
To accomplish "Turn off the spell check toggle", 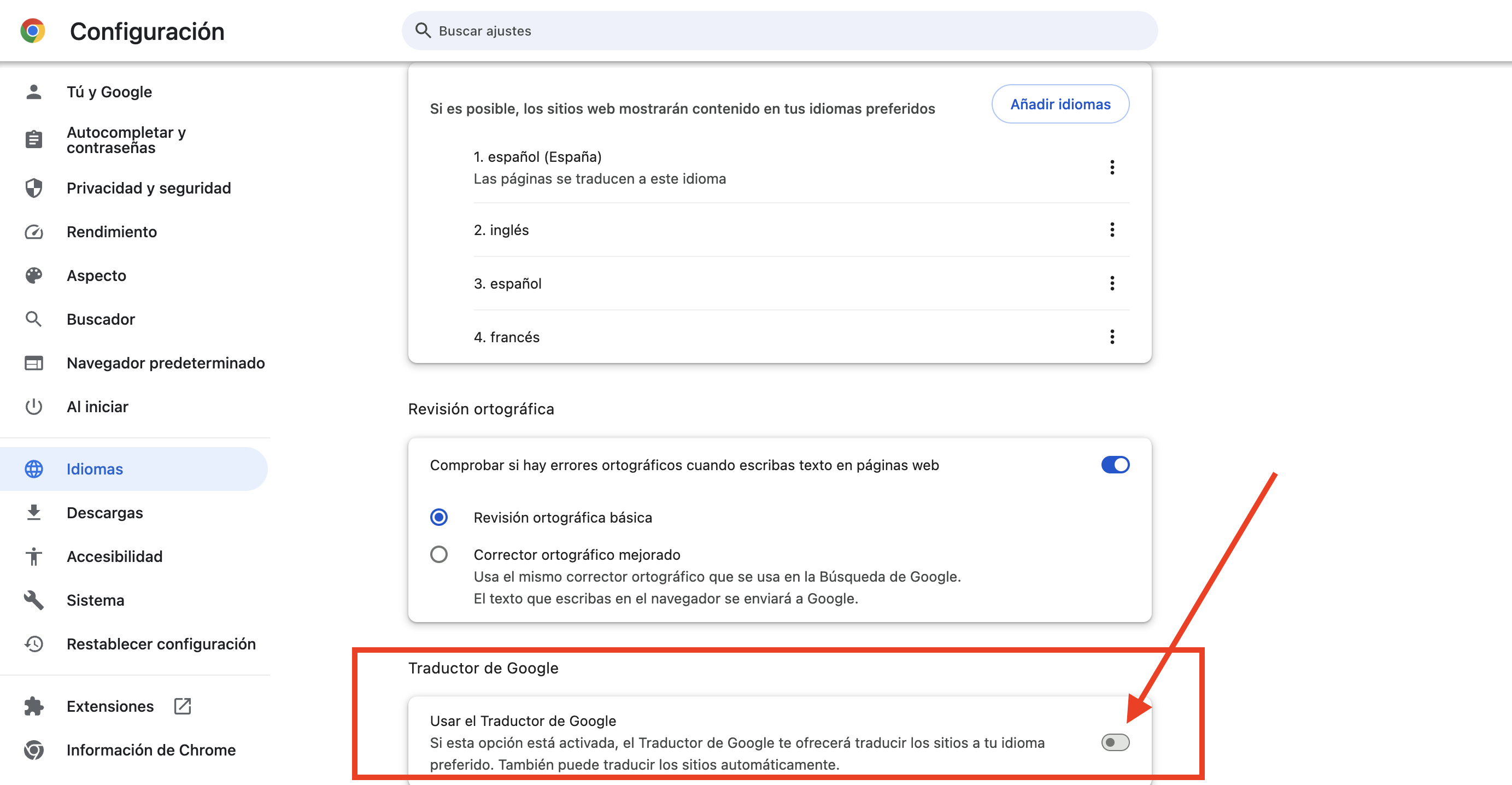I will click(x=1115, y=465).
